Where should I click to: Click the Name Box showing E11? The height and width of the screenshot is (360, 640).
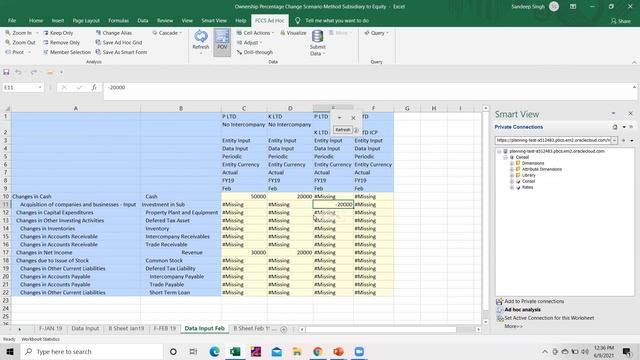click(22, 87)
